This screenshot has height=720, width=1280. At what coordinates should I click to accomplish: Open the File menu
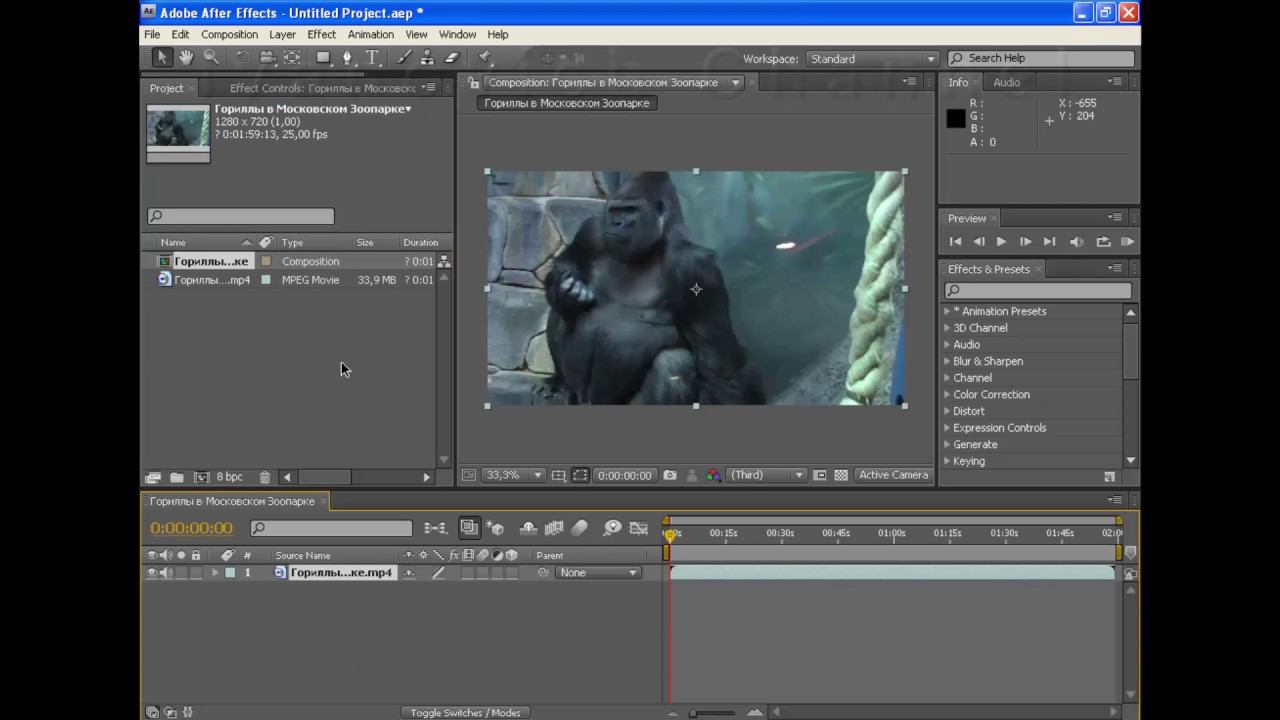[x=152, y=34]
